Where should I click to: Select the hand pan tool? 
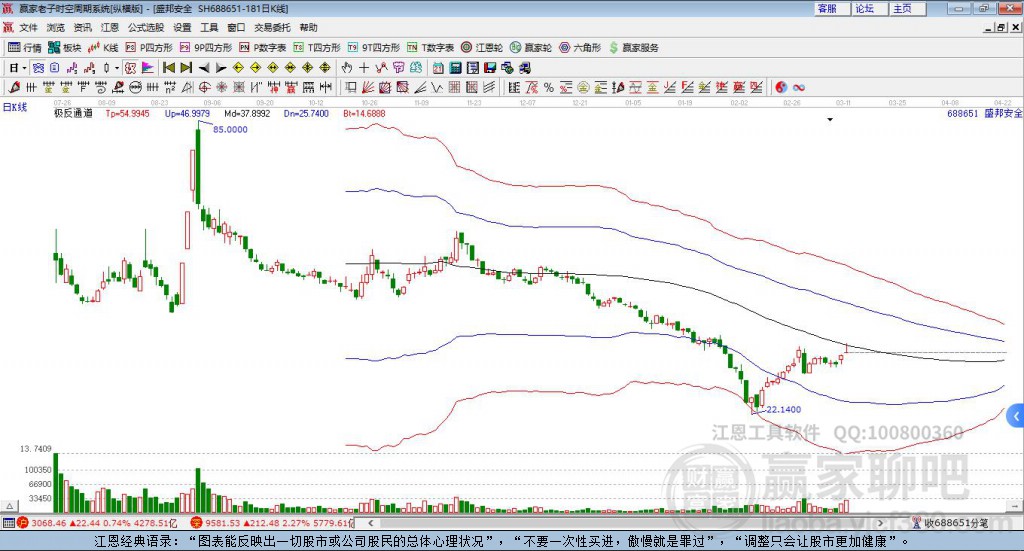point(346,68)
